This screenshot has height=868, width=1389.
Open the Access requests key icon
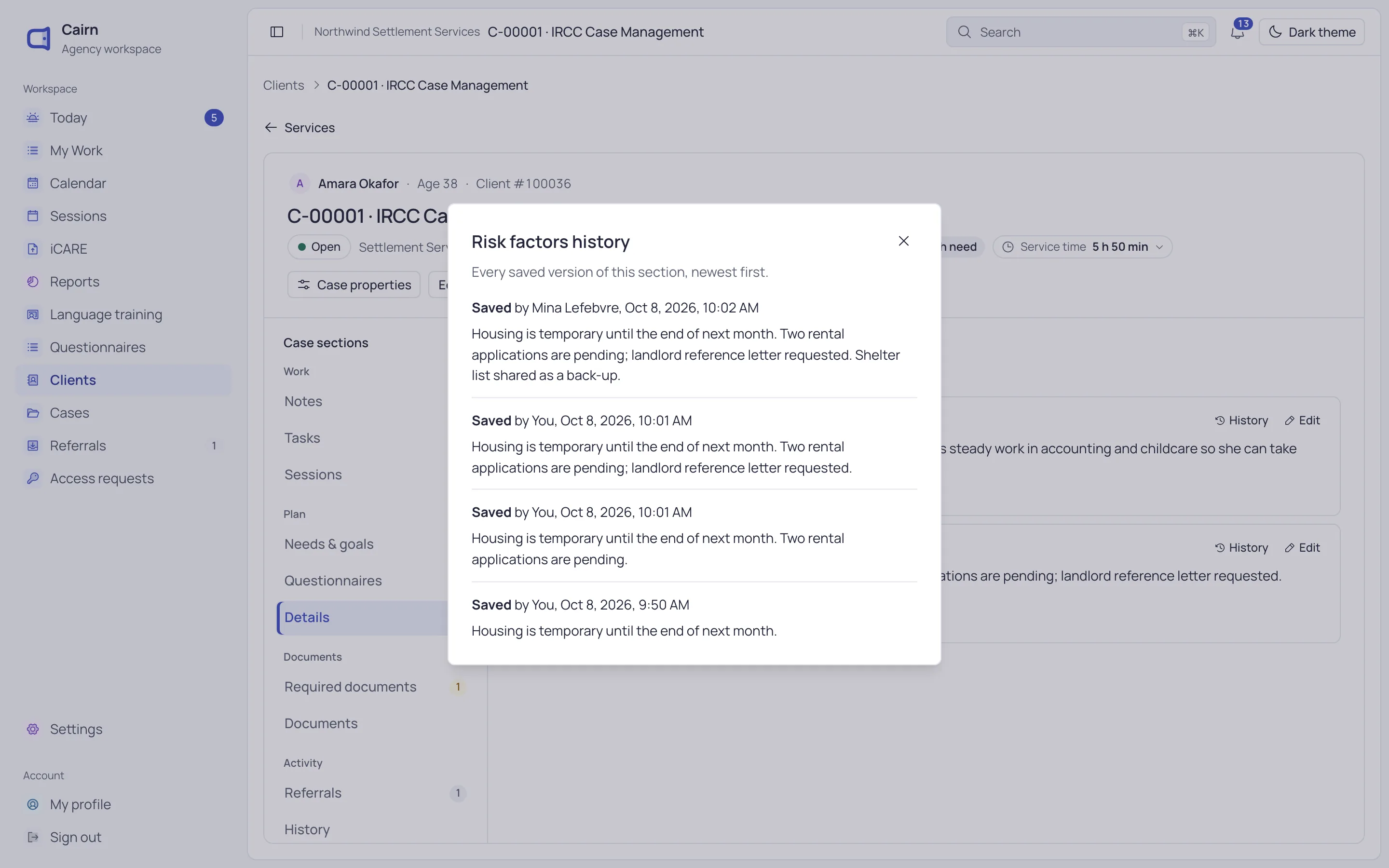point(33,478)
